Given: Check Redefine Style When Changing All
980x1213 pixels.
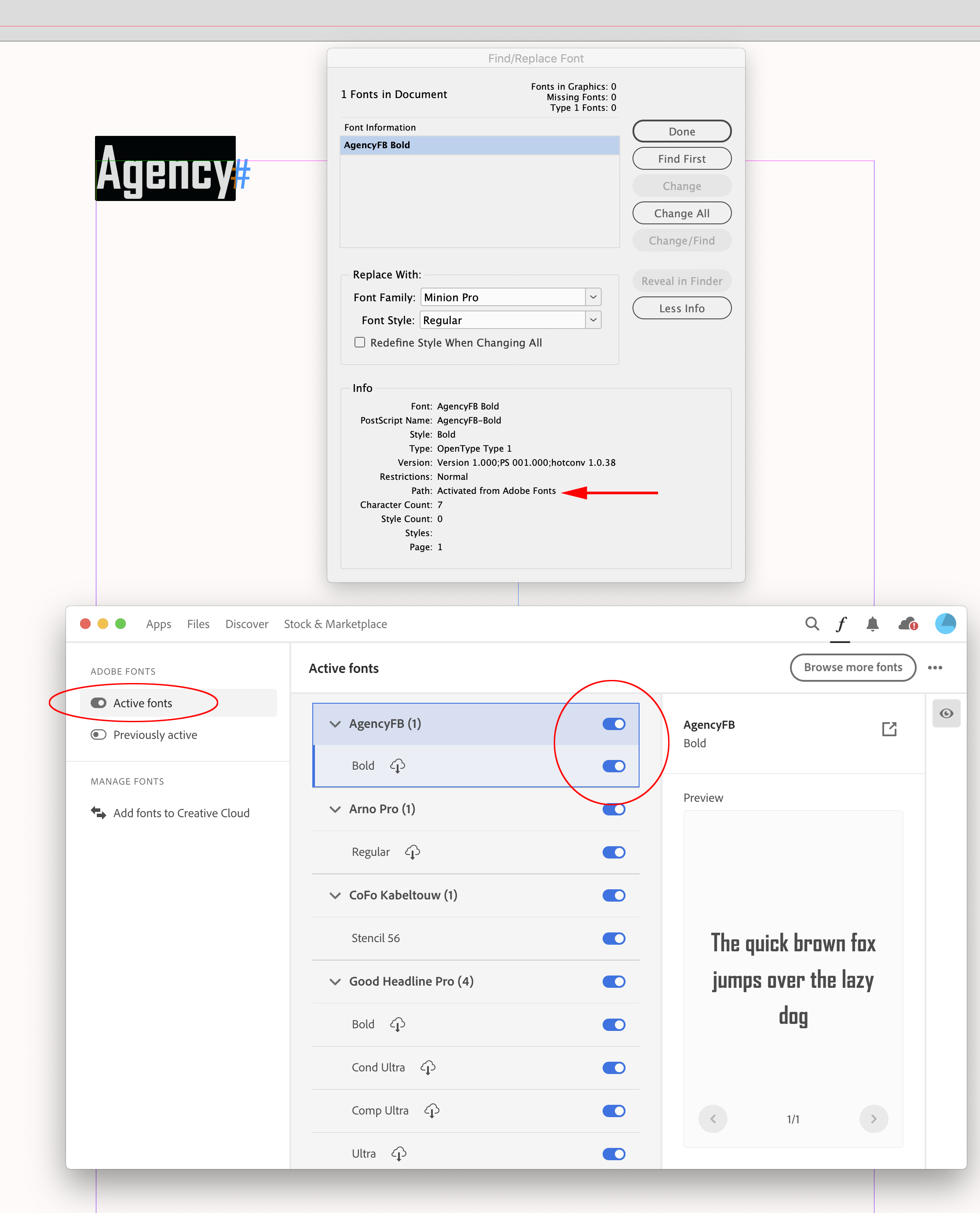Looking at the screenshot, I should click(360, 342).
